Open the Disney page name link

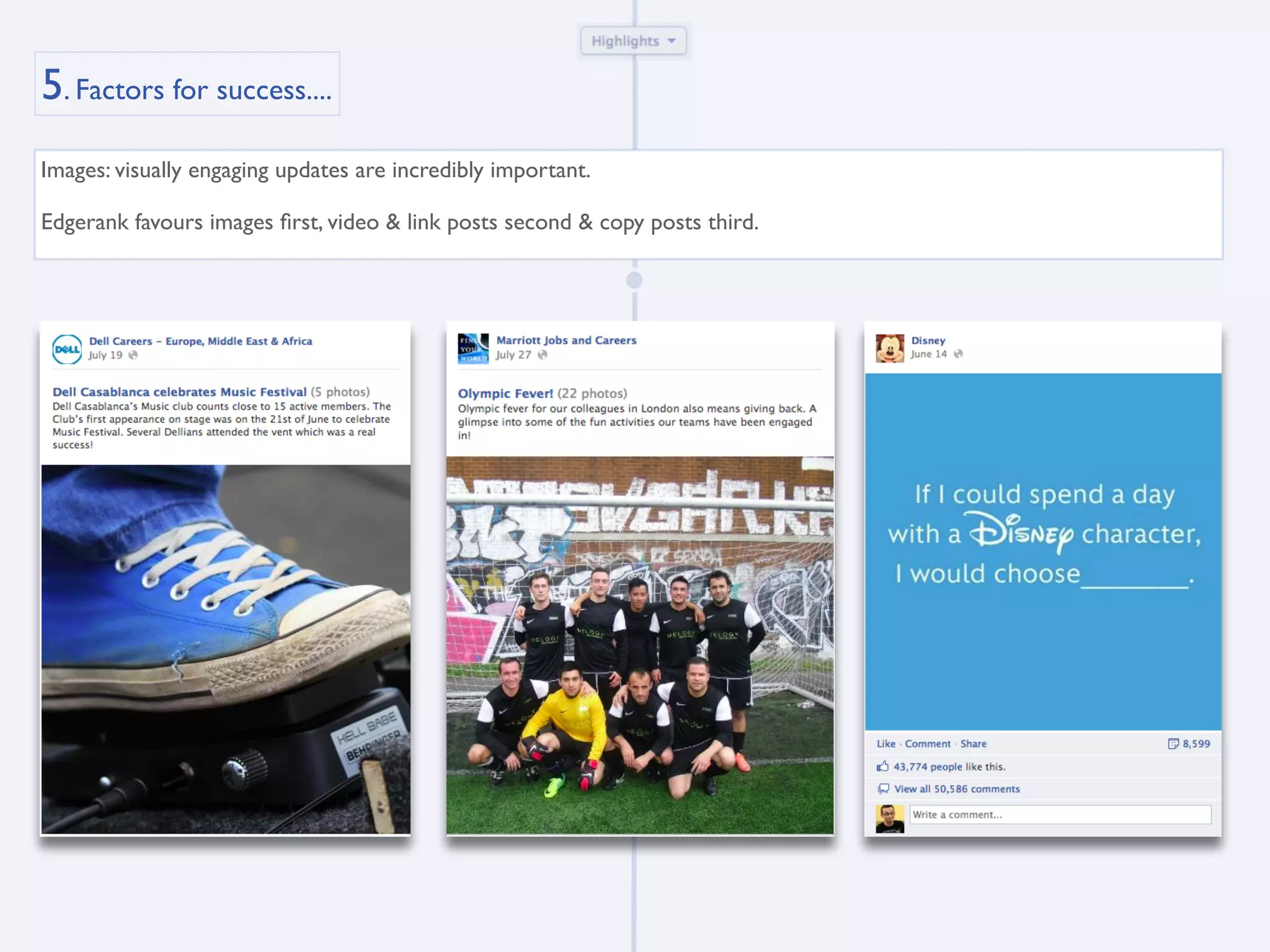928,340
